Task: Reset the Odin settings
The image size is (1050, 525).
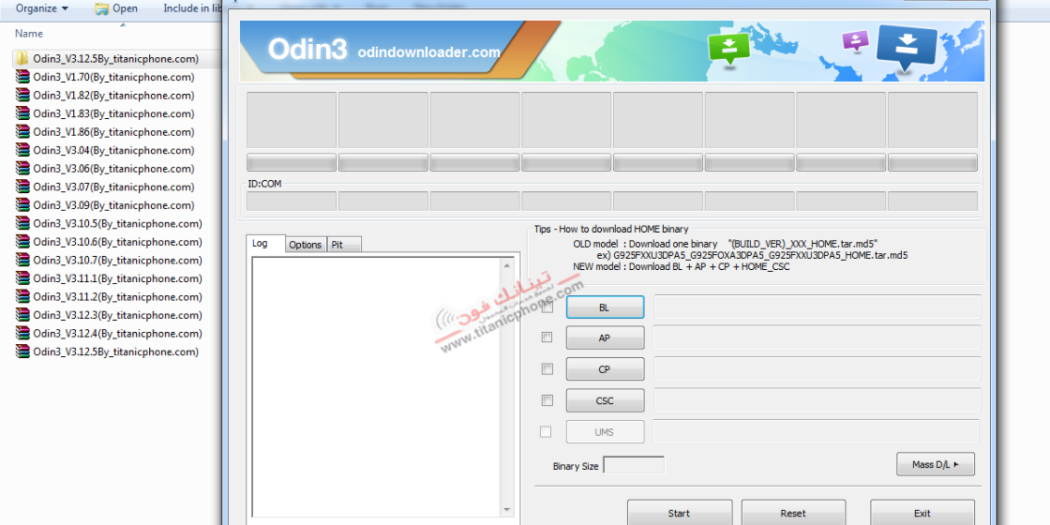Action: coord(793,513)
